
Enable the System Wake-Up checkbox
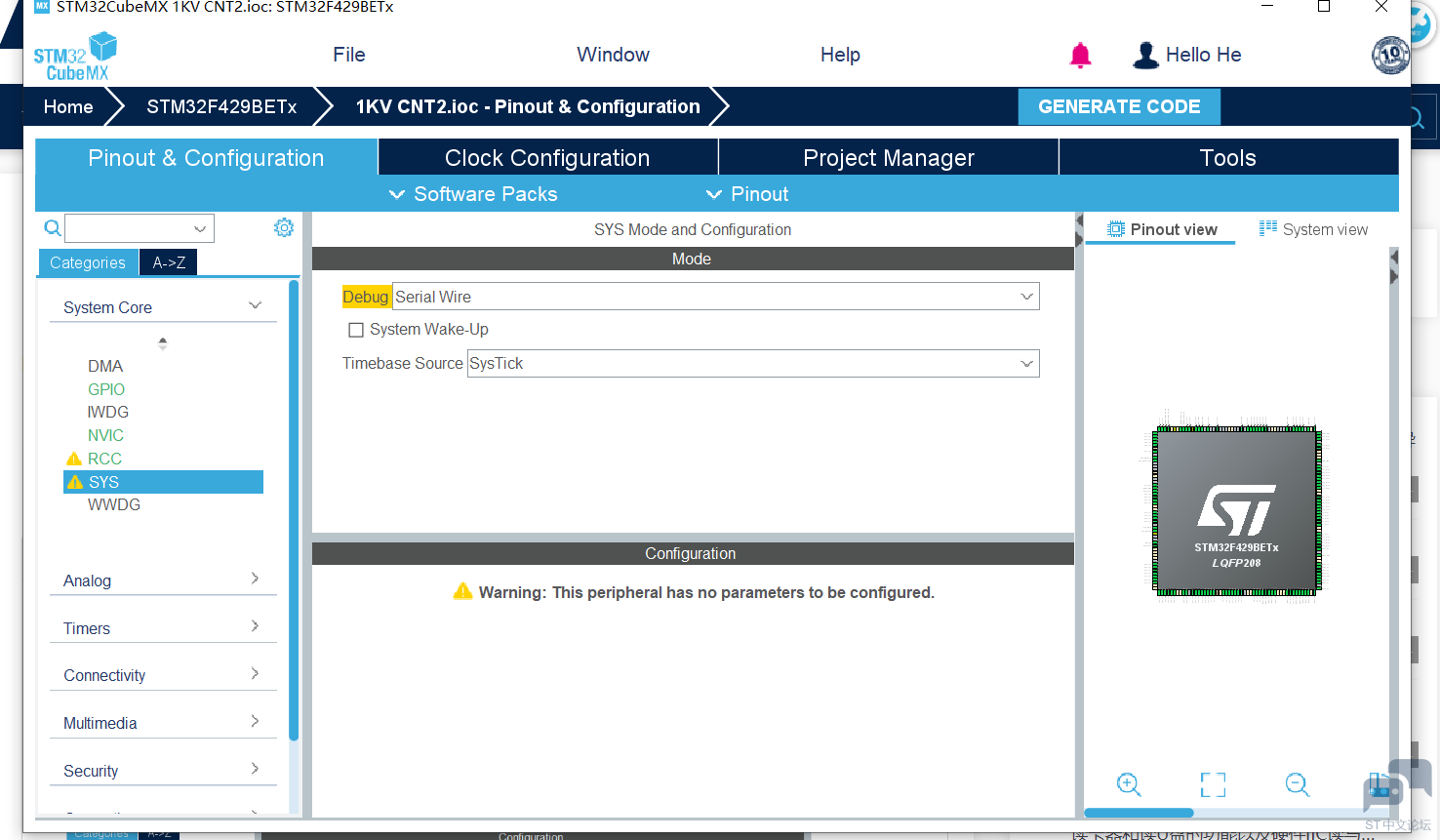pos(356,330)
